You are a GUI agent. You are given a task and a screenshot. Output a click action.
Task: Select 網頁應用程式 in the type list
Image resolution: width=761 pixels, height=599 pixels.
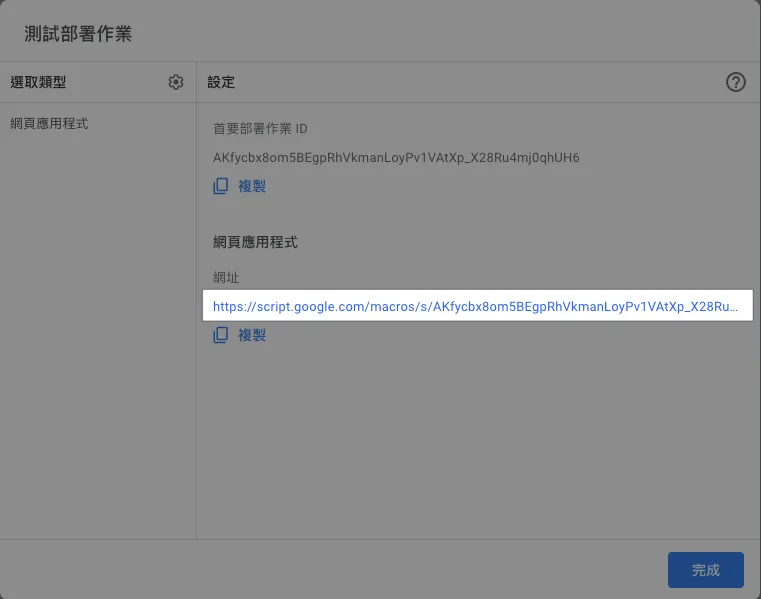click(x=50, y=124)
